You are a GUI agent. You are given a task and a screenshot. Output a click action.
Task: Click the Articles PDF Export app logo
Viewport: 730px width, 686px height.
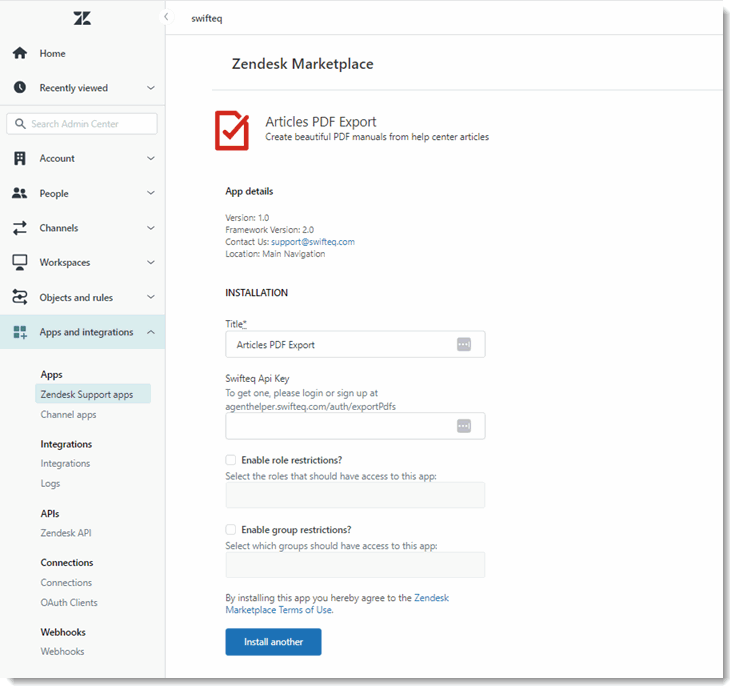232,130
